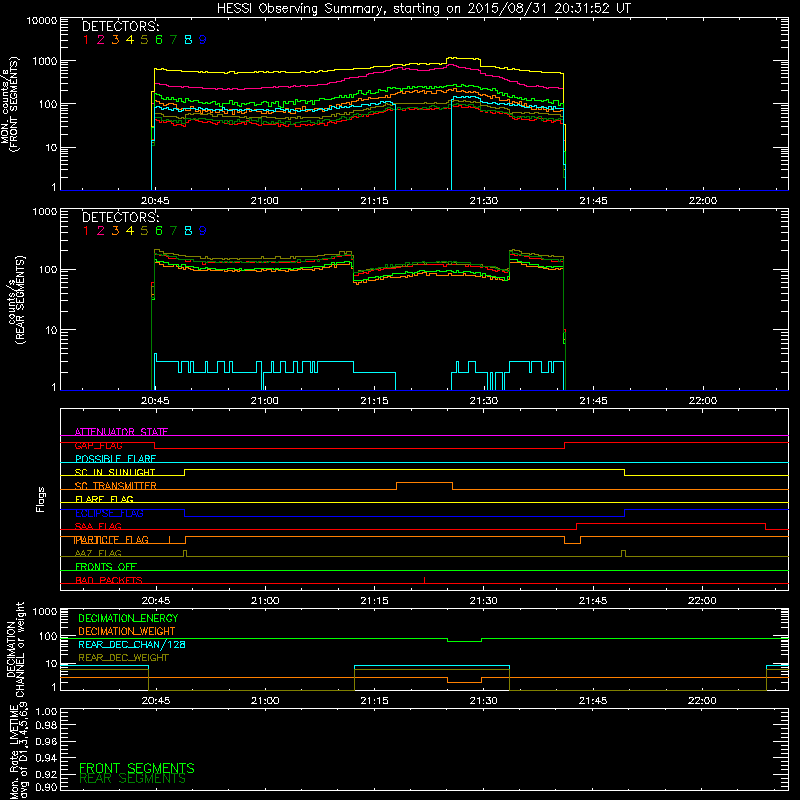
Task: Select red detector 1 in the rear segments legend
Action: 86,231
